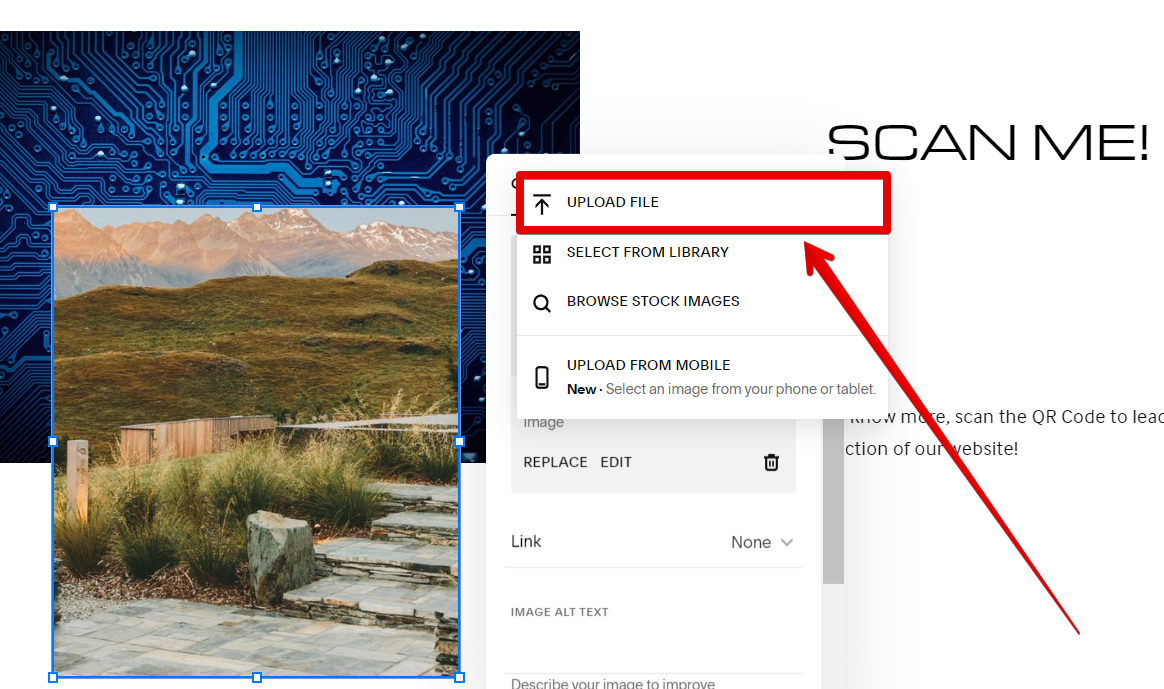Click the phone icon for Upload From Mobile
Viewport: 1164px width, 689px height.
click(x=542, y=377)
